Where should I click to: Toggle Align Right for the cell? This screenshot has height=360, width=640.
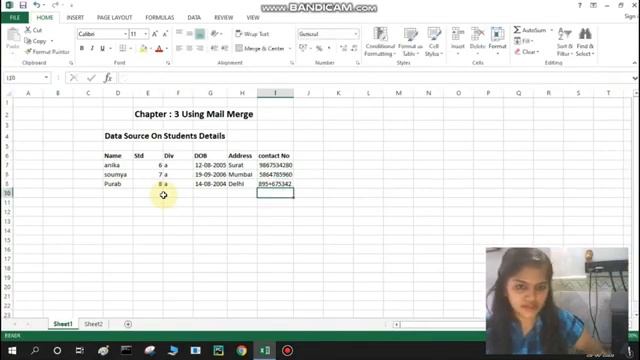(x=200, y=48)
